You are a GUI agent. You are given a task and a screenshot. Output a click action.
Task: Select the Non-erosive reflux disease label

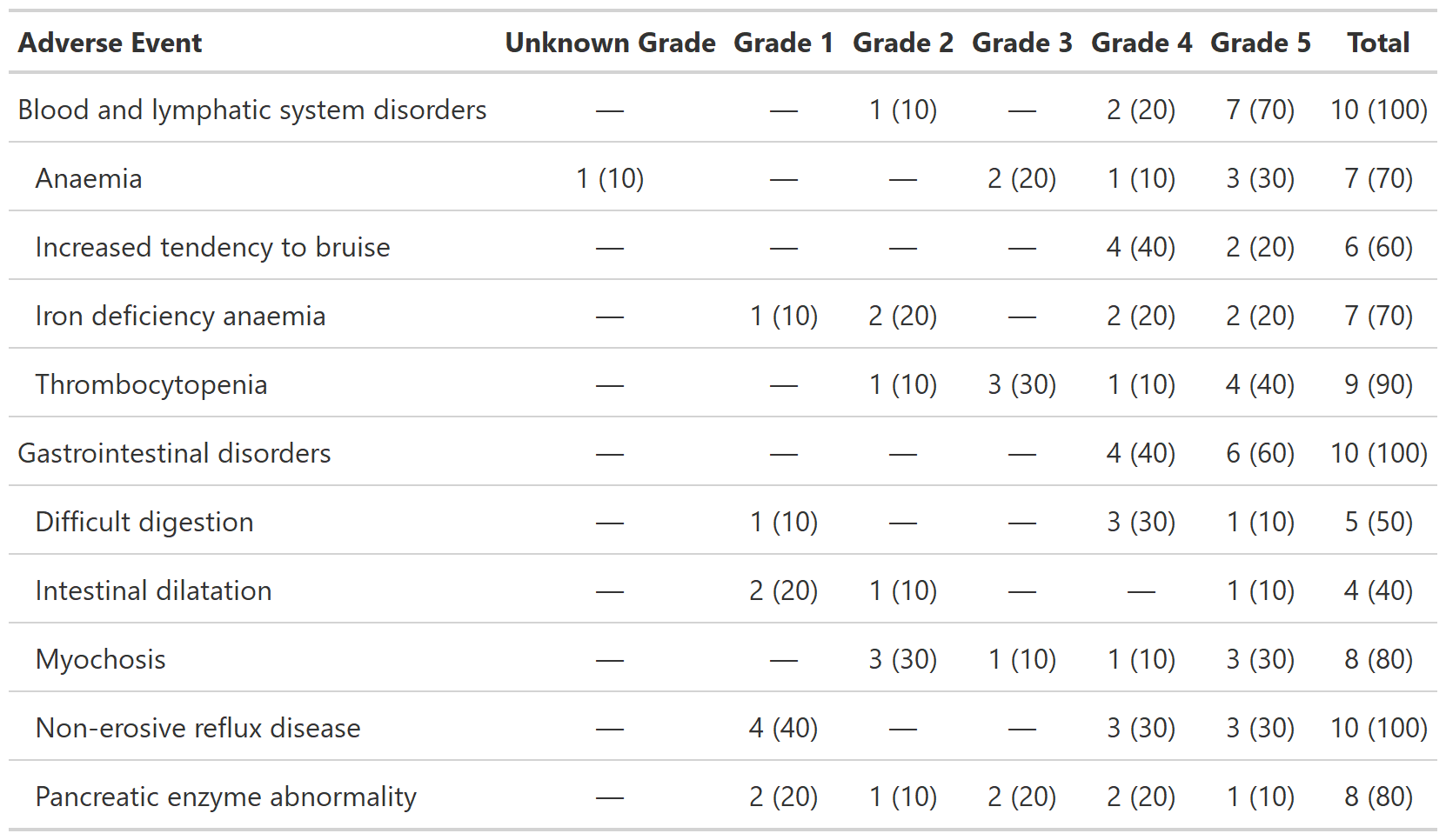197,729
